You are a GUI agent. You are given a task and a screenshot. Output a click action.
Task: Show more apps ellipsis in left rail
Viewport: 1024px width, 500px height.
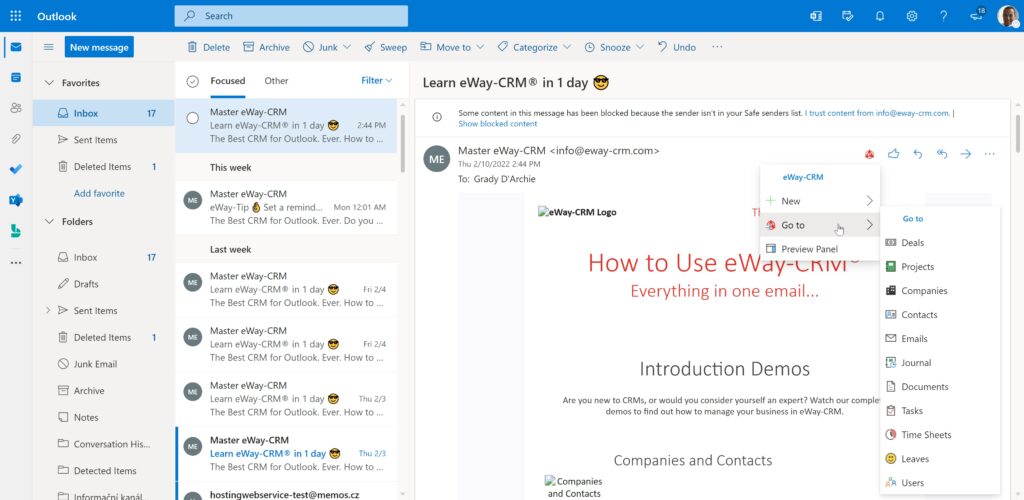(x=16, y=262)
